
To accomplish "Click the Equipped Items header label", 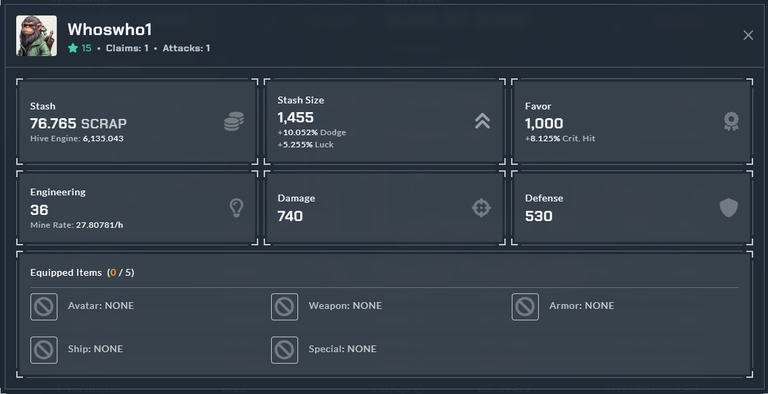I will 66,272.
